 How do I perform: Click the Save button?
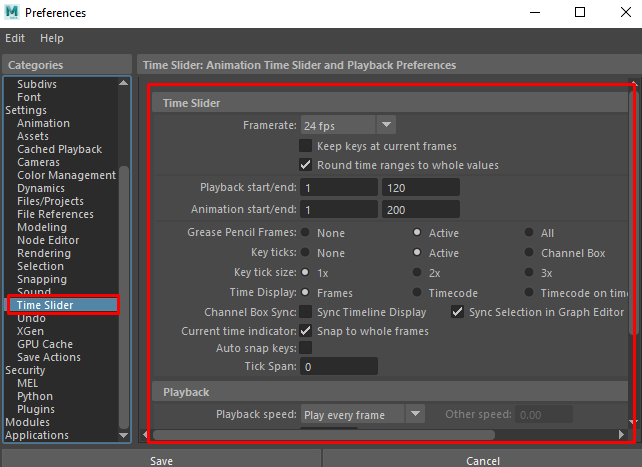[x=160, y=460]
